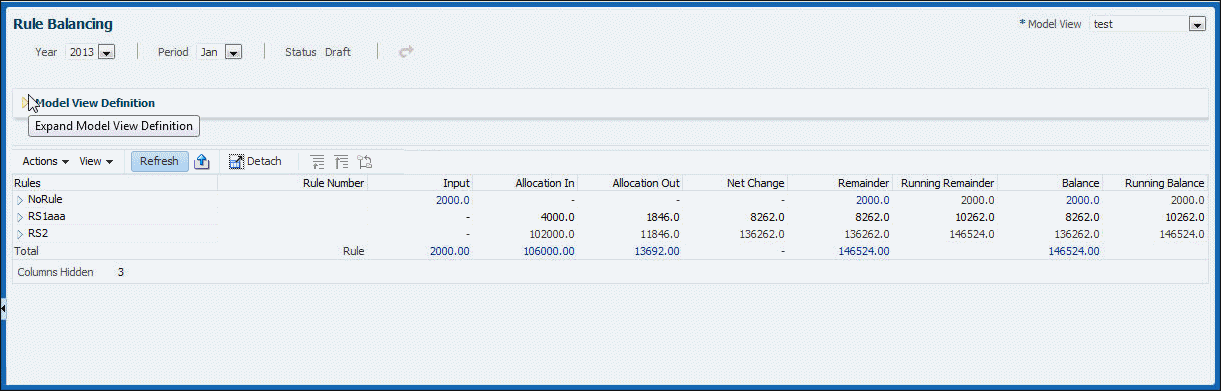The image size is (1221, 391).
Task: Click the Rule Balancing page title
Action: coord(63,23)
